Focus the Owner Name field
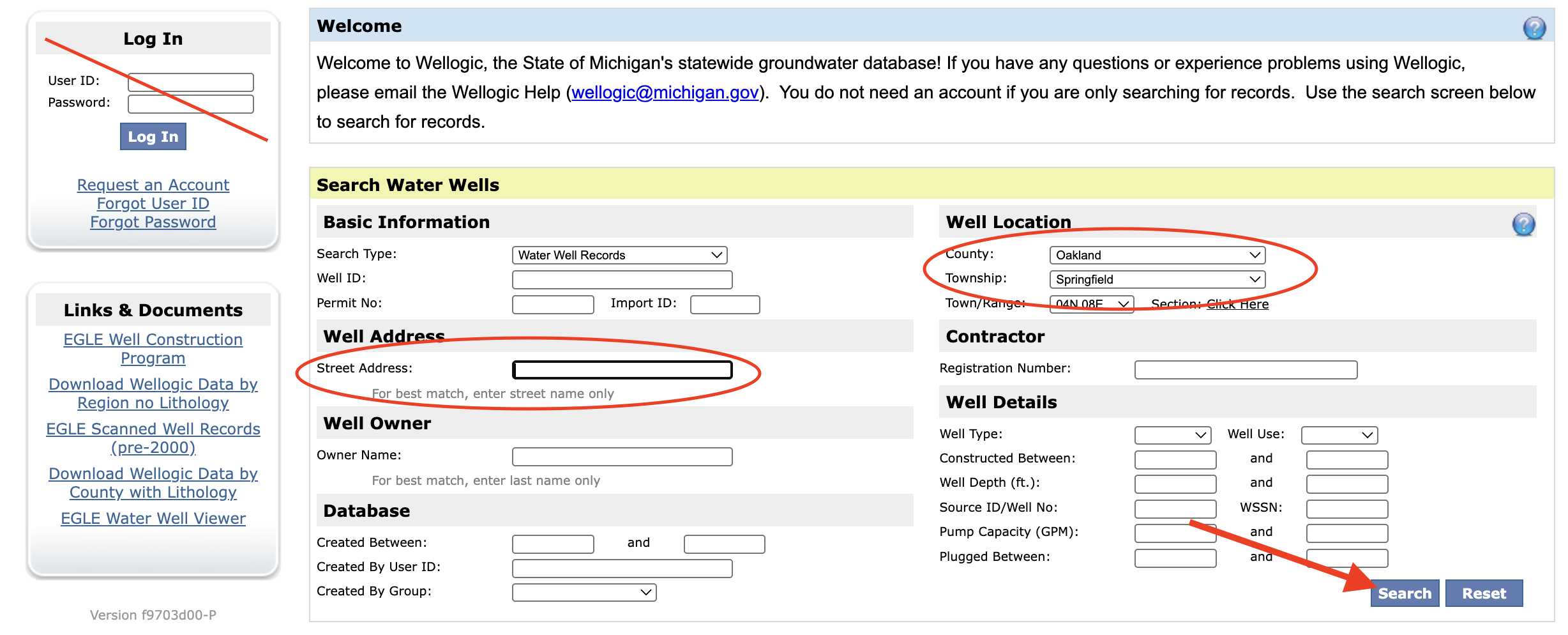 (x=622, y=457)
